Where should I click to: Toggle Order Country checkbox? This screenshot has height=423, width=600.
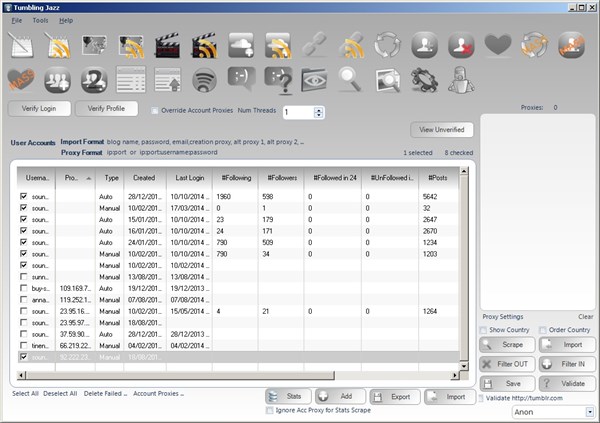tap(543, 330)
